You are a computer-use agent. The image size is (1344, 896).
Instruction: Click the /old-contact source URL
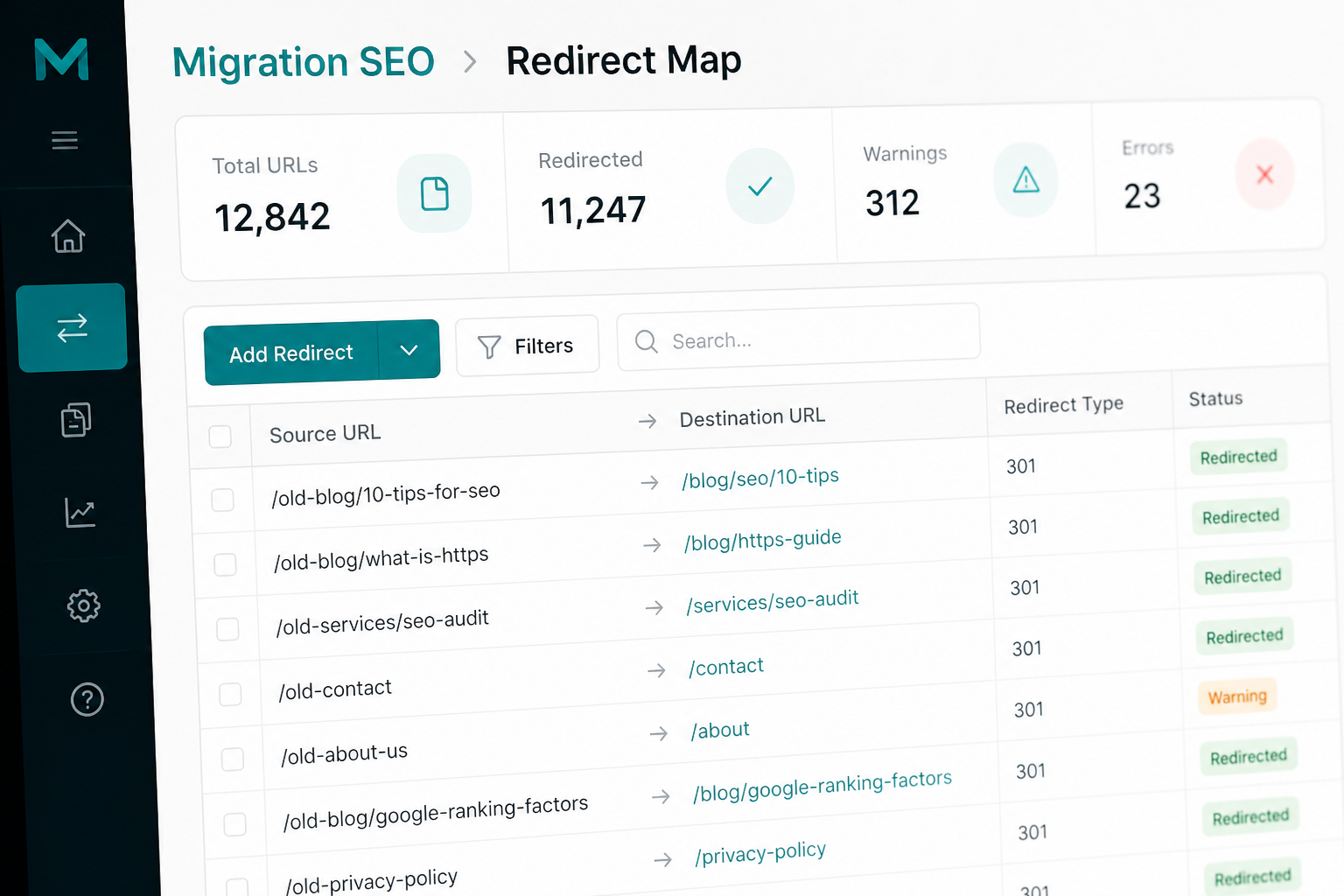click(335, 689)
